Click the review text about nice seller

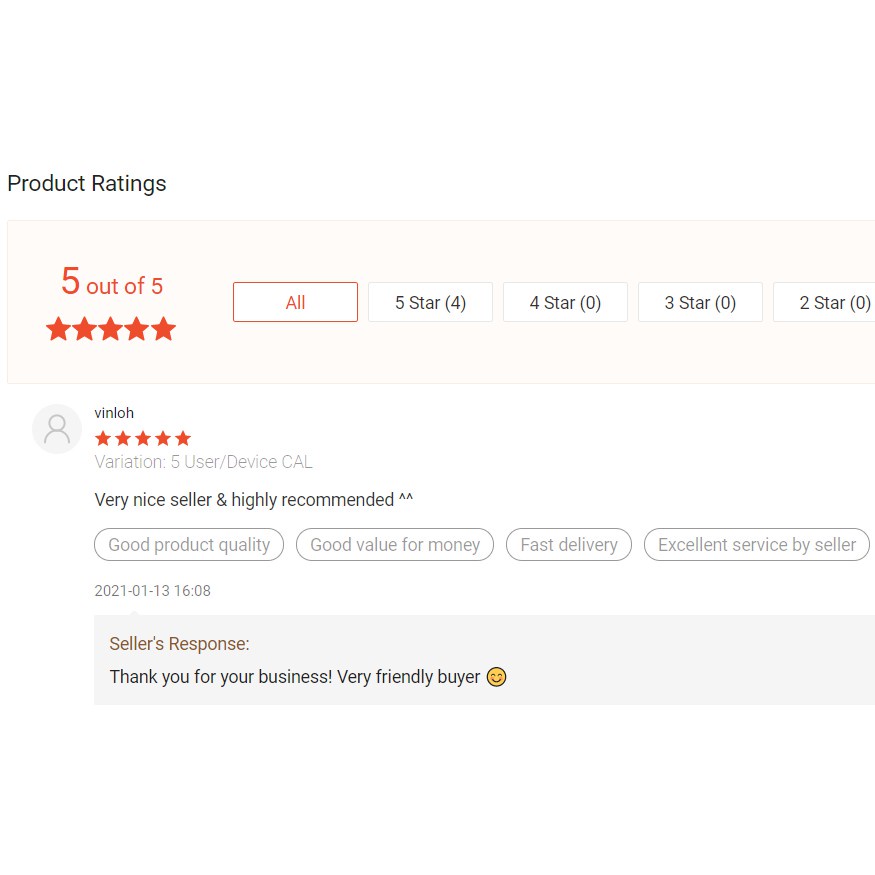click(254, 500)
